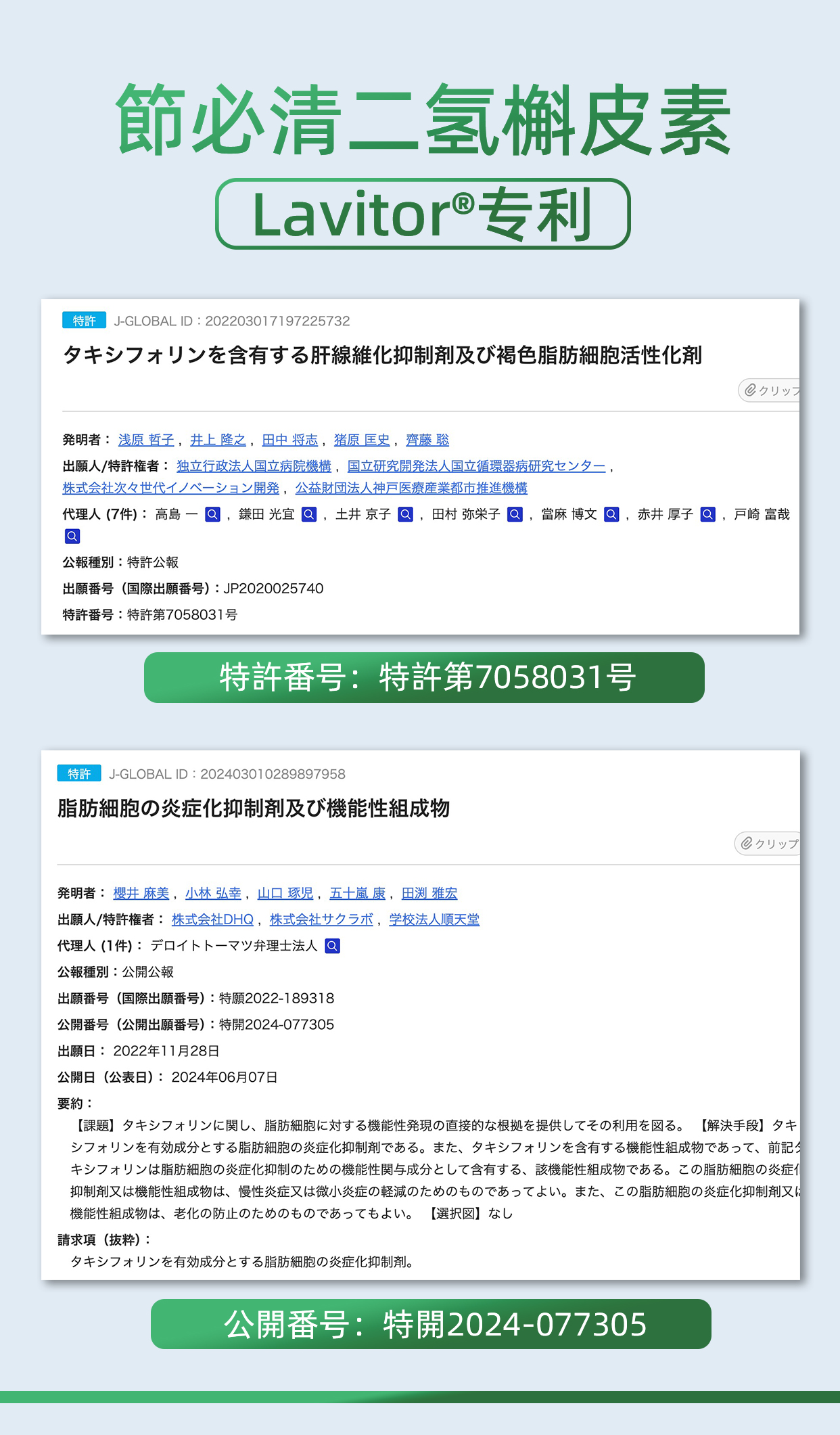This screenshot has height=1435, width=840.
Task: Open inventor link 櫻井 麻美
Action: point(141,893)
